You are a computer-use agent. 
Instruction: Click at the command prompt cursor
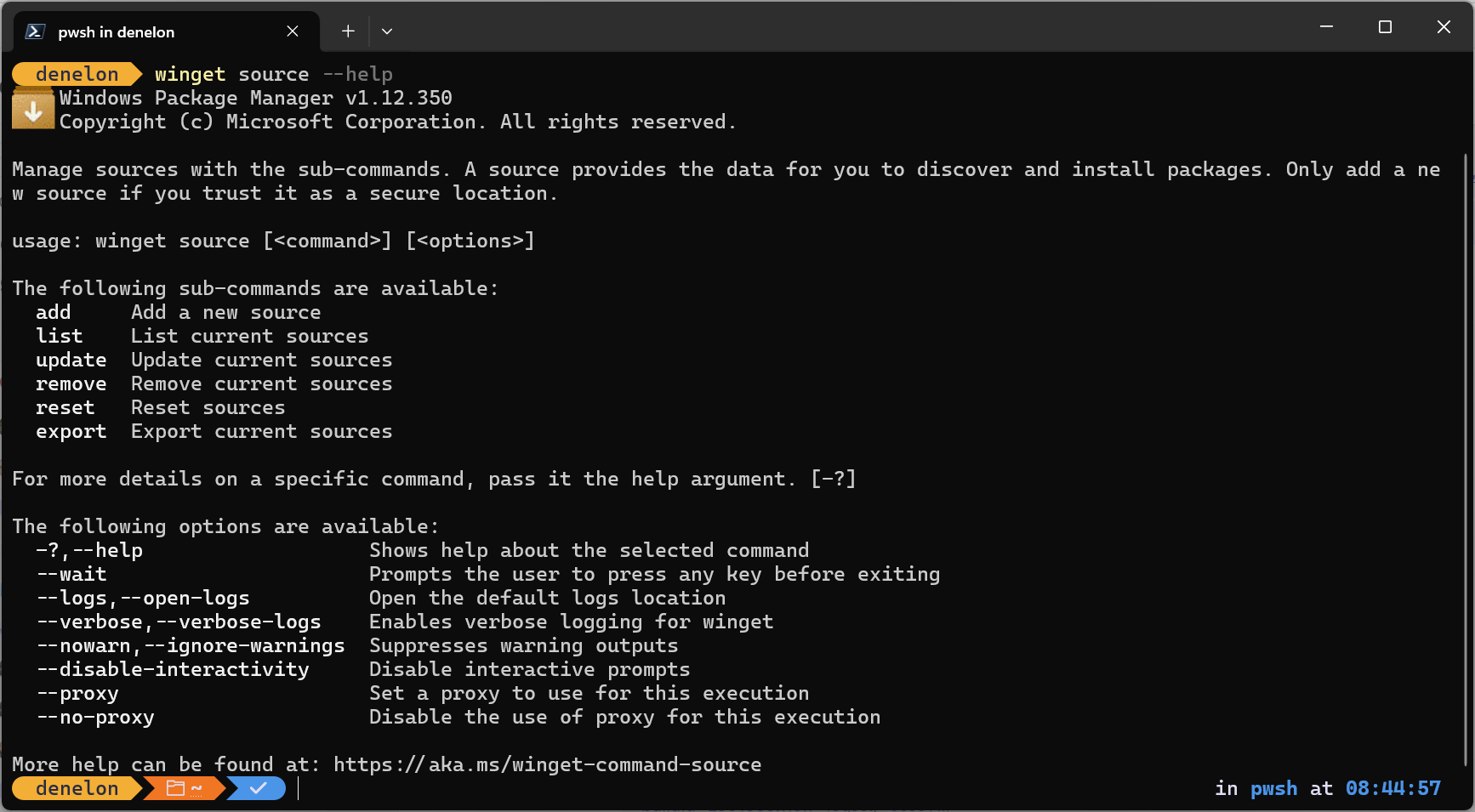tap(299, 788)
